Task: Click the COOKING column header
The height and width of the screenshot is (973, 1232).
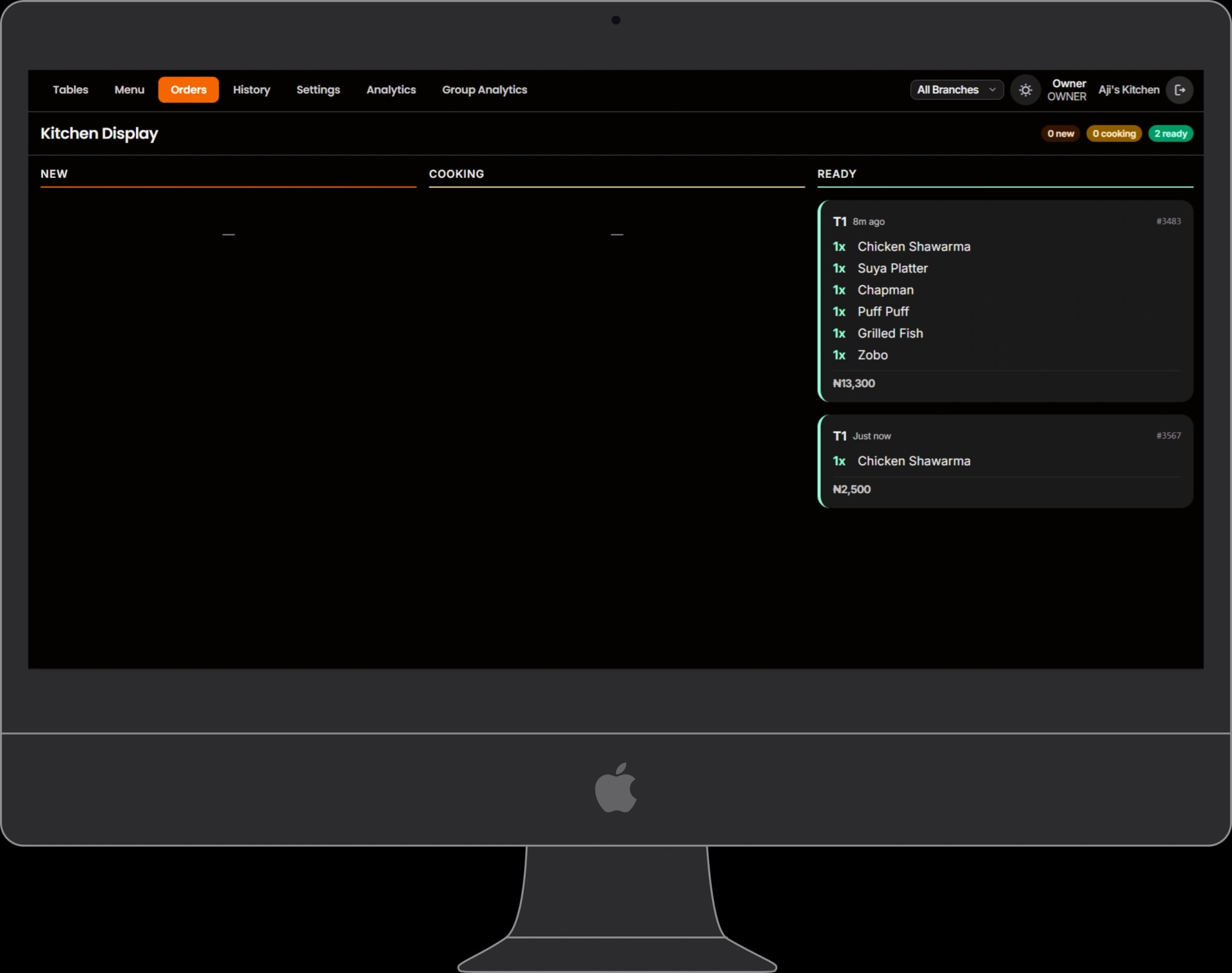Action: tap(456, 174)
